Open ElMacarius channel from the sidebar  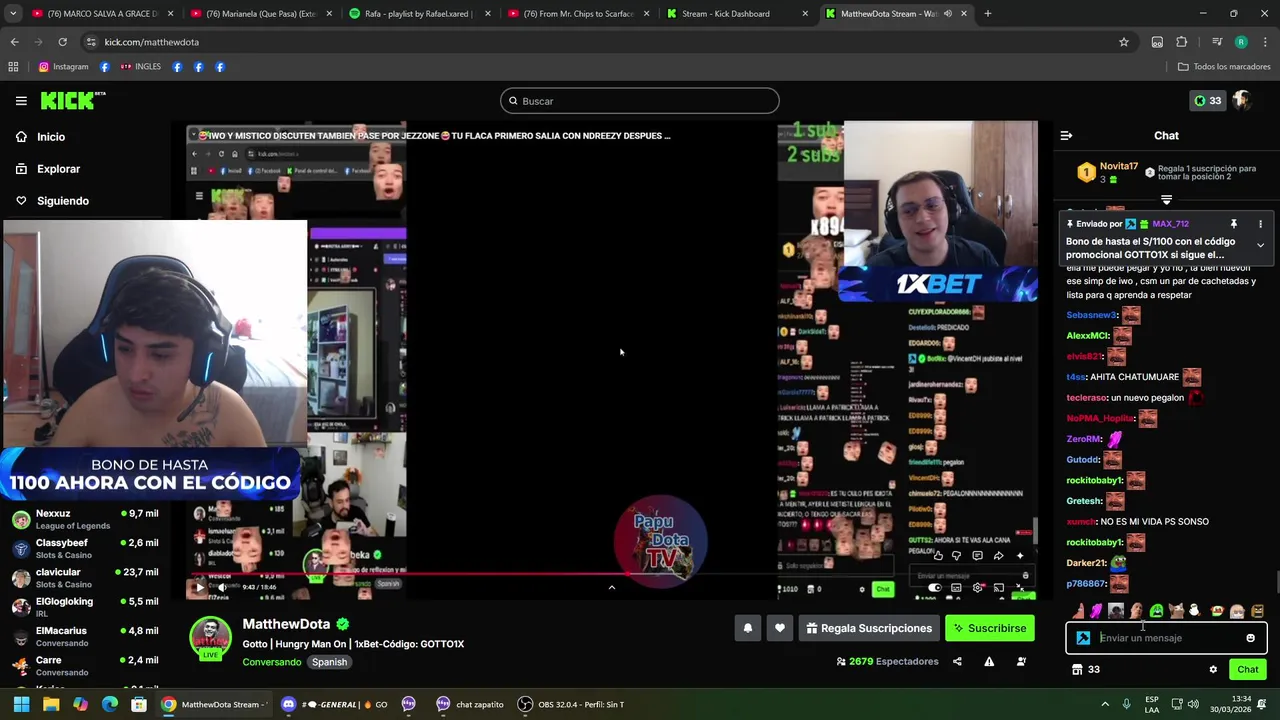pos(85,636)
